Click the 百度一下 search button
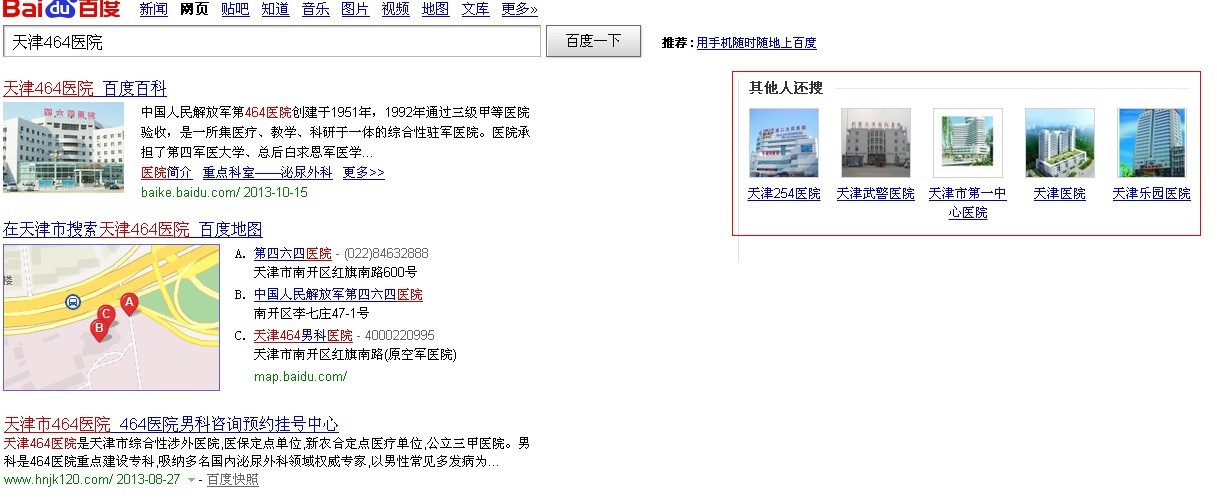 594,41
